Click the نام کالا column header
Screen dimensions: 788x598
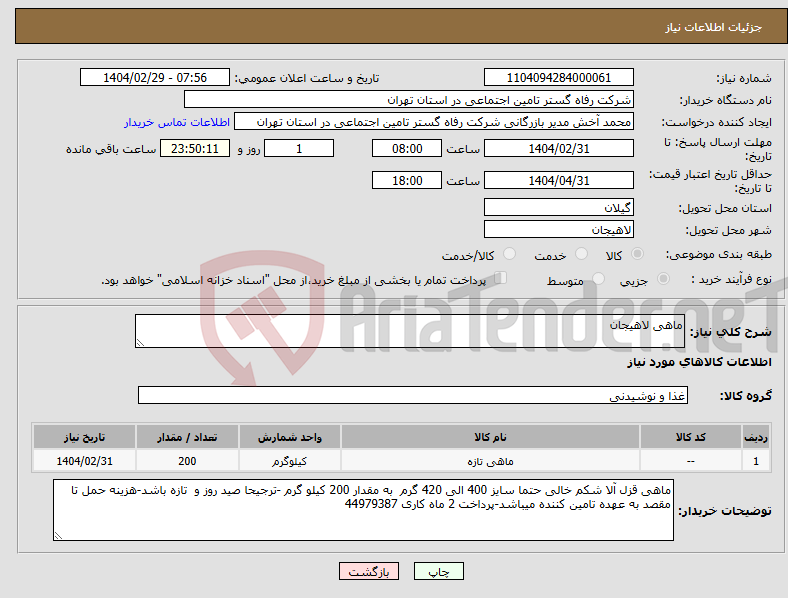click(x=490, y=437)
